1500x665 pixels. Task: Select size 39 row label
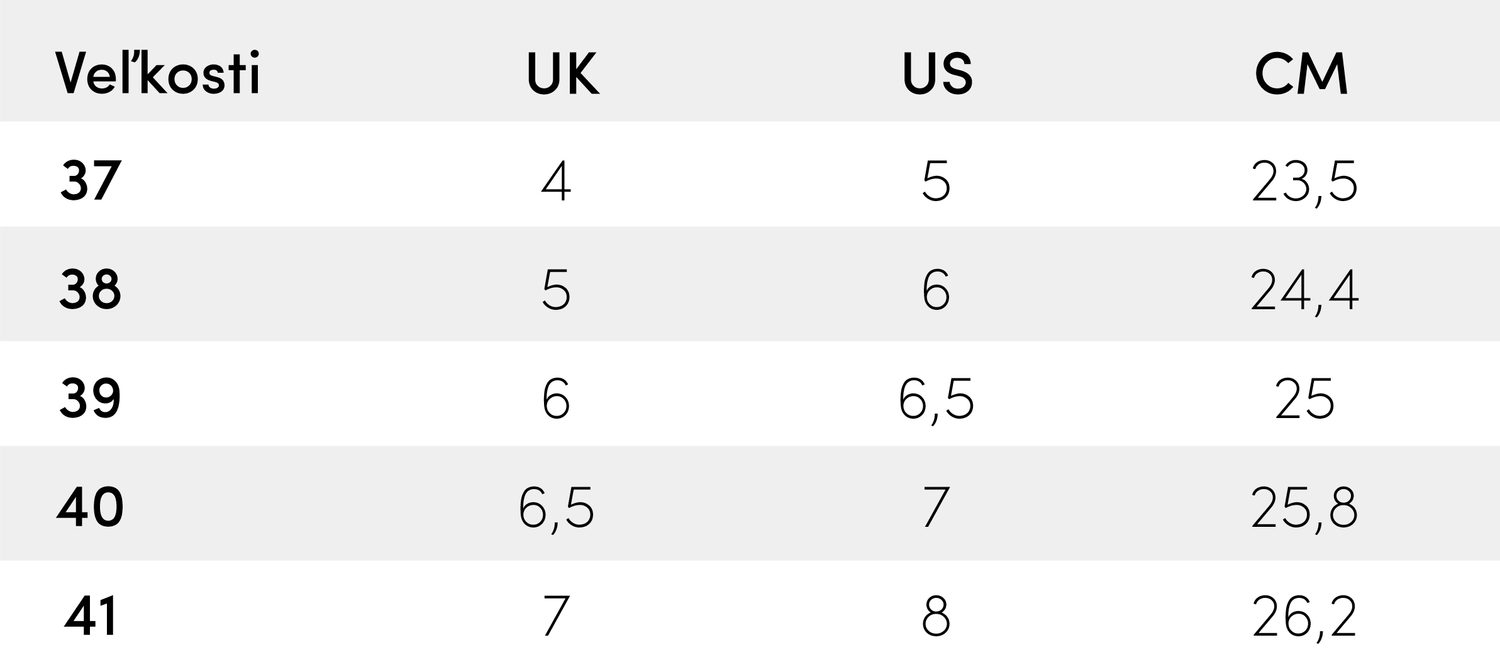click(x=90, y=400)
